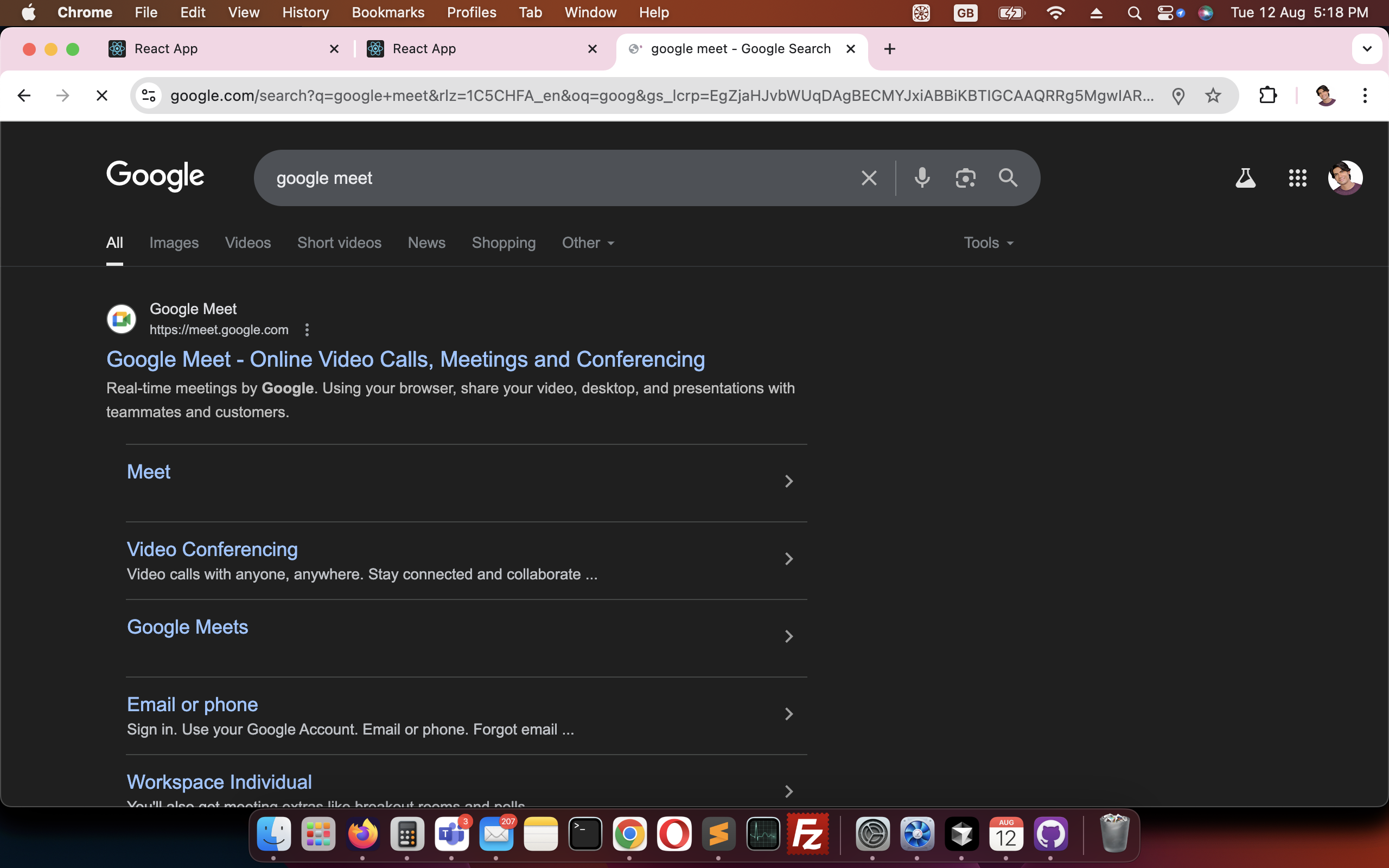Bookmark this page with the star icon
Image resolution: width=1389 pixels, height=868 pixels.
pos(1213,95)
